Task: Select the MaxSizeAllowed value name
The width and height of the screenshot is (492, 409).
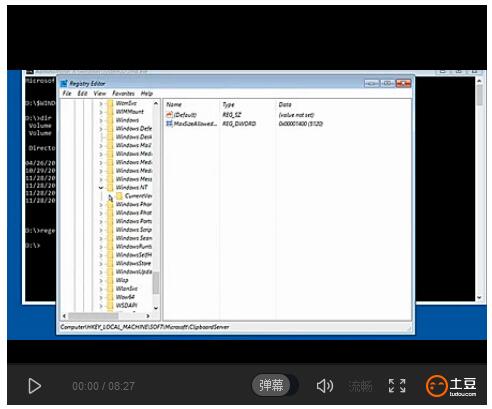Action: click(x=195, y=124)
